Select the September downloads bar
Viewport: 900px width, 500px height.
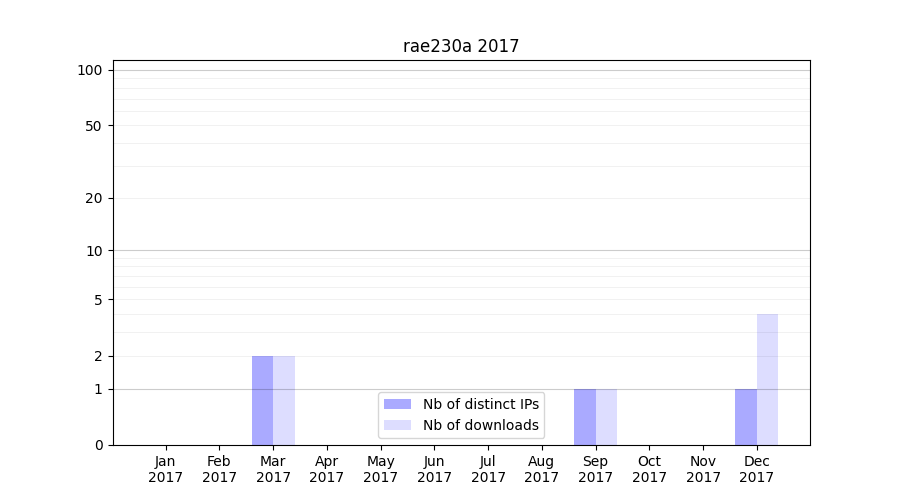[606, 417]
